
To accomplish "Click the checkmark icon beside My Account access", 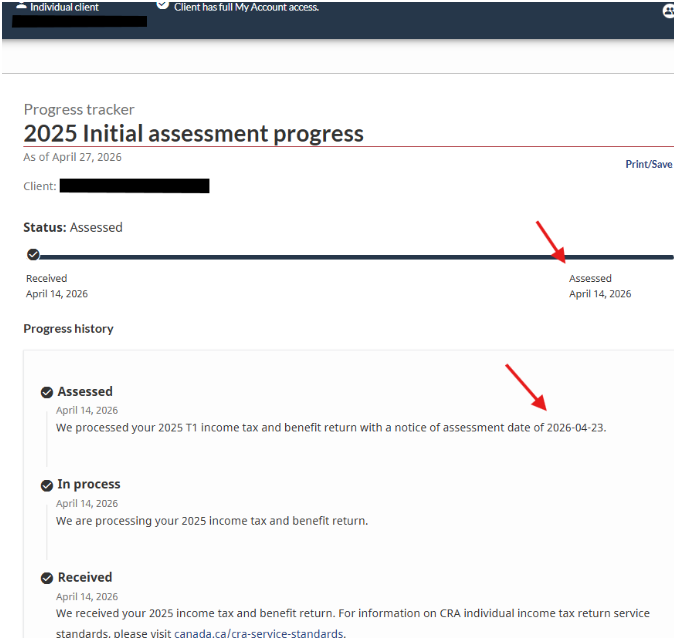I will (x=163, y=4).
